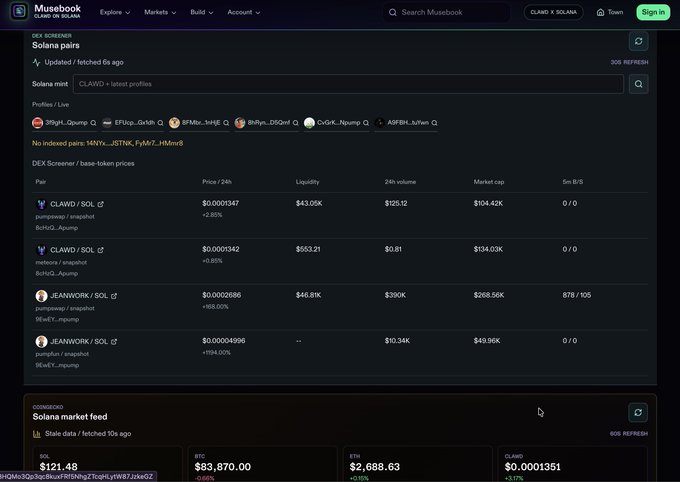Click the CLAWD $0.0001351 price card
The width and height of the screenshot is (680, 482).
click(572, 464)
